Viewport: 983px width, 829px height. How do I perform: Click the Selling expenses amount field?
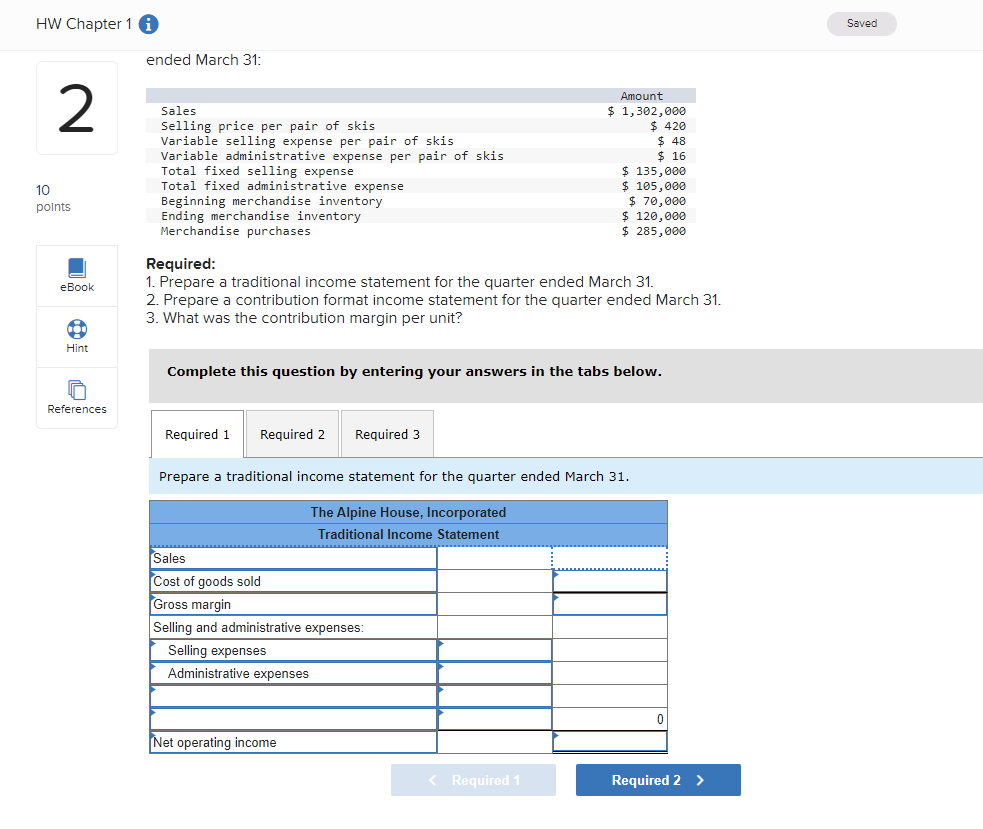(x=495, y=650)
